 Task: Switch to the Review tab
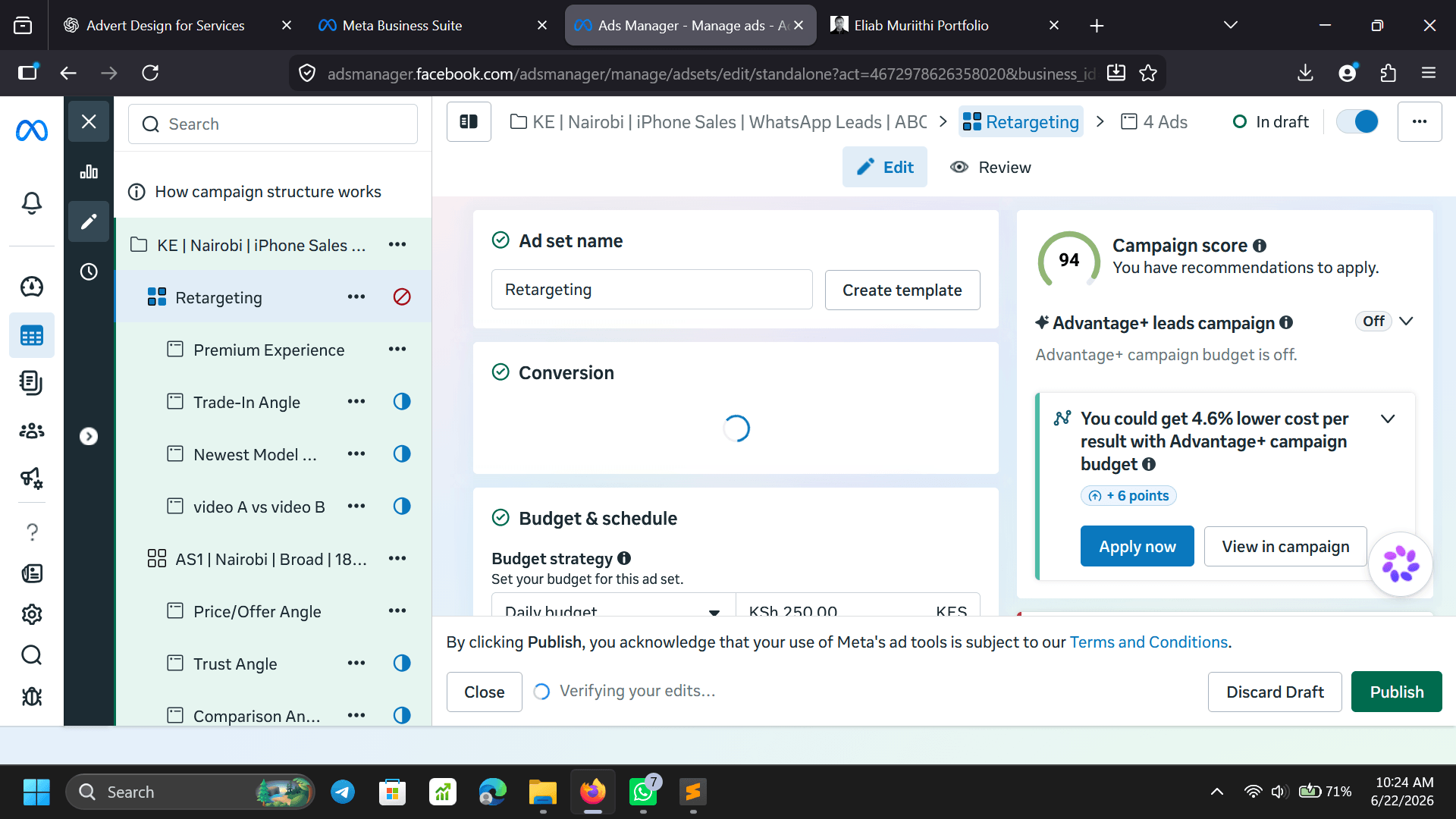[x=990, y=167]
